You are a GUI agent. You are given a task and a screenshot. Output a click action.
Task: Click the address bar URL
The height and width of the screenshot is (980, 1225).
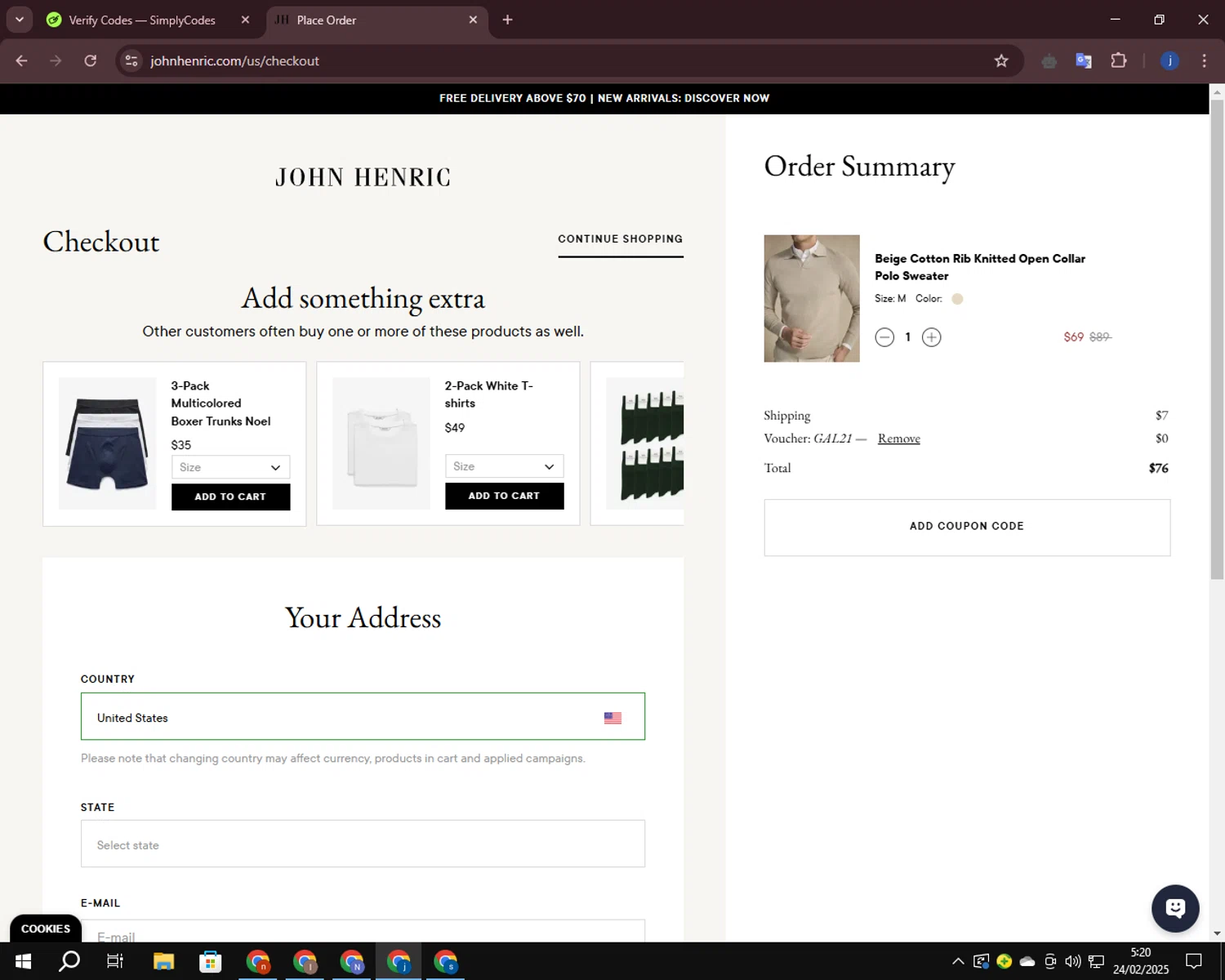coord(234,61)
